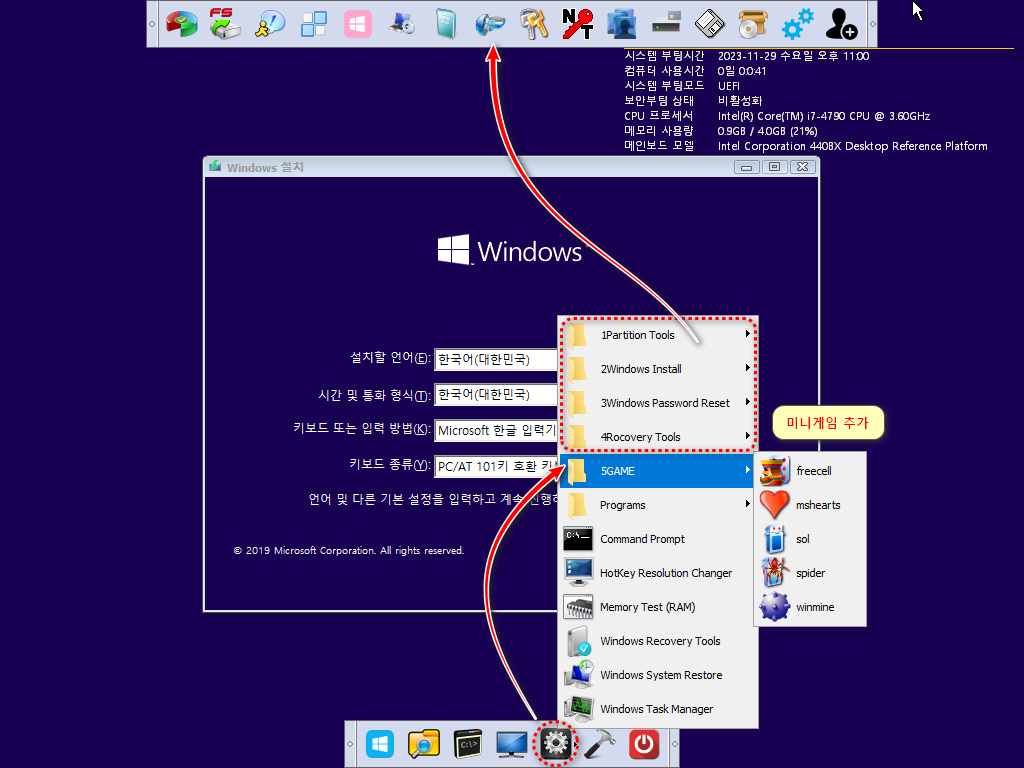
Task: Start the freecell game
Action: pyautogui.click(x=810, y=471)
